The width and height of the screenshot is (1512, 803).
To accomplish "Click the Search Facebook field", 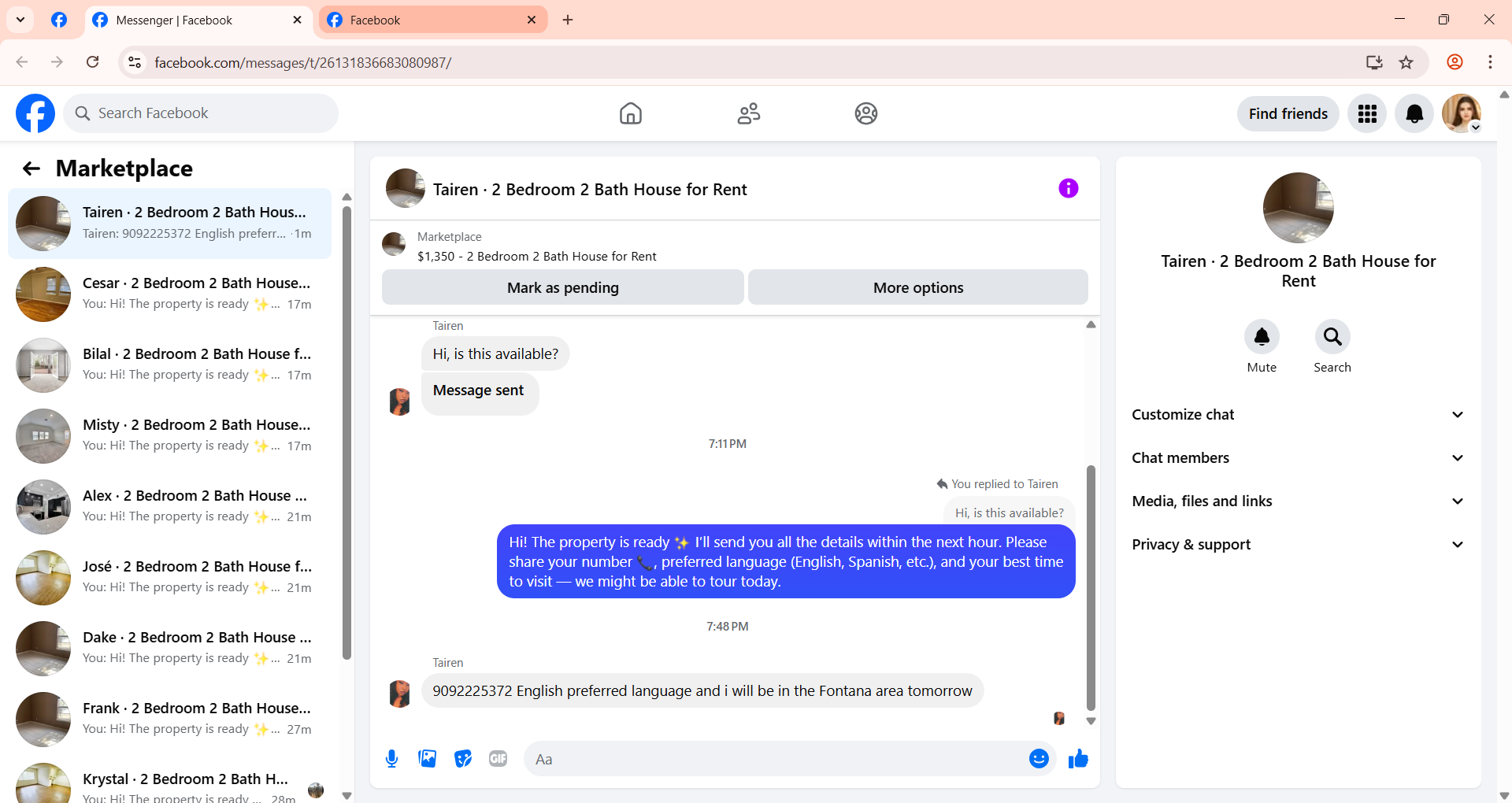I will [x=201, y=113].
